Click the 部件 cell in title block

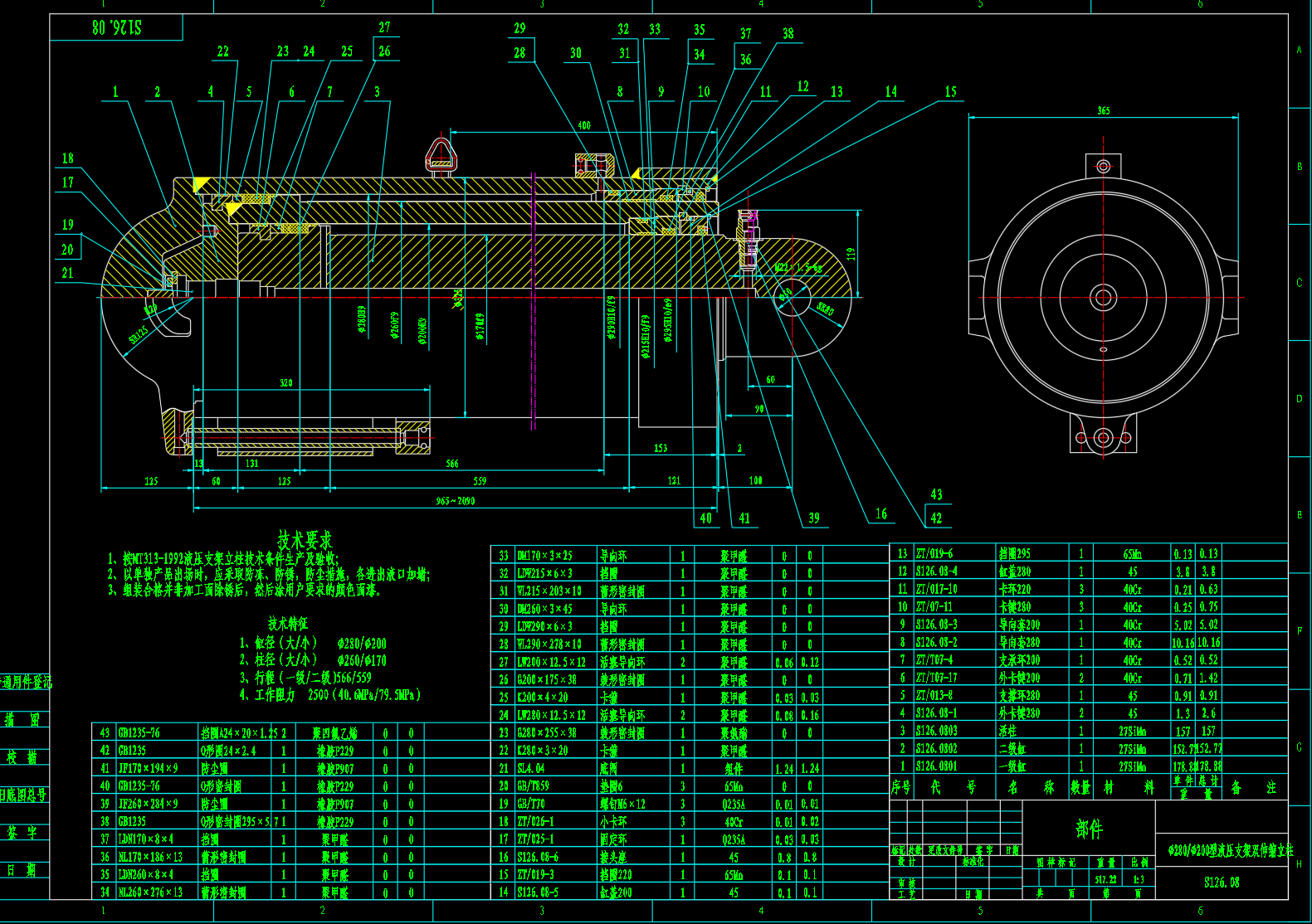[1089, 829]
